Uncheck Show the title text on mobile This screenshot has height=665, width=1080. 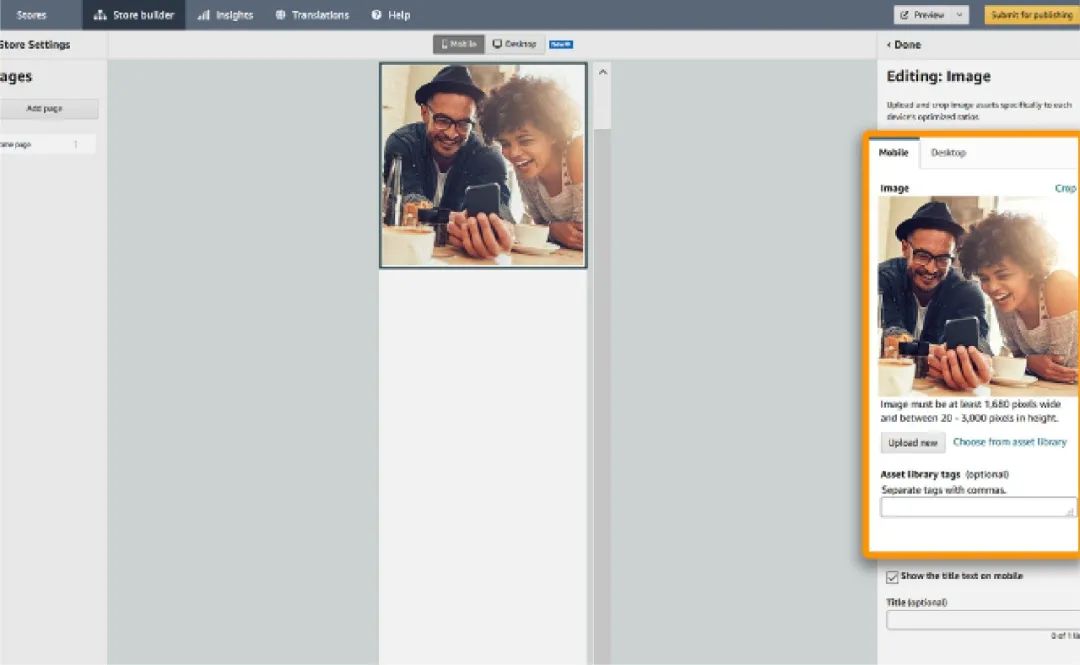(892, 577)
